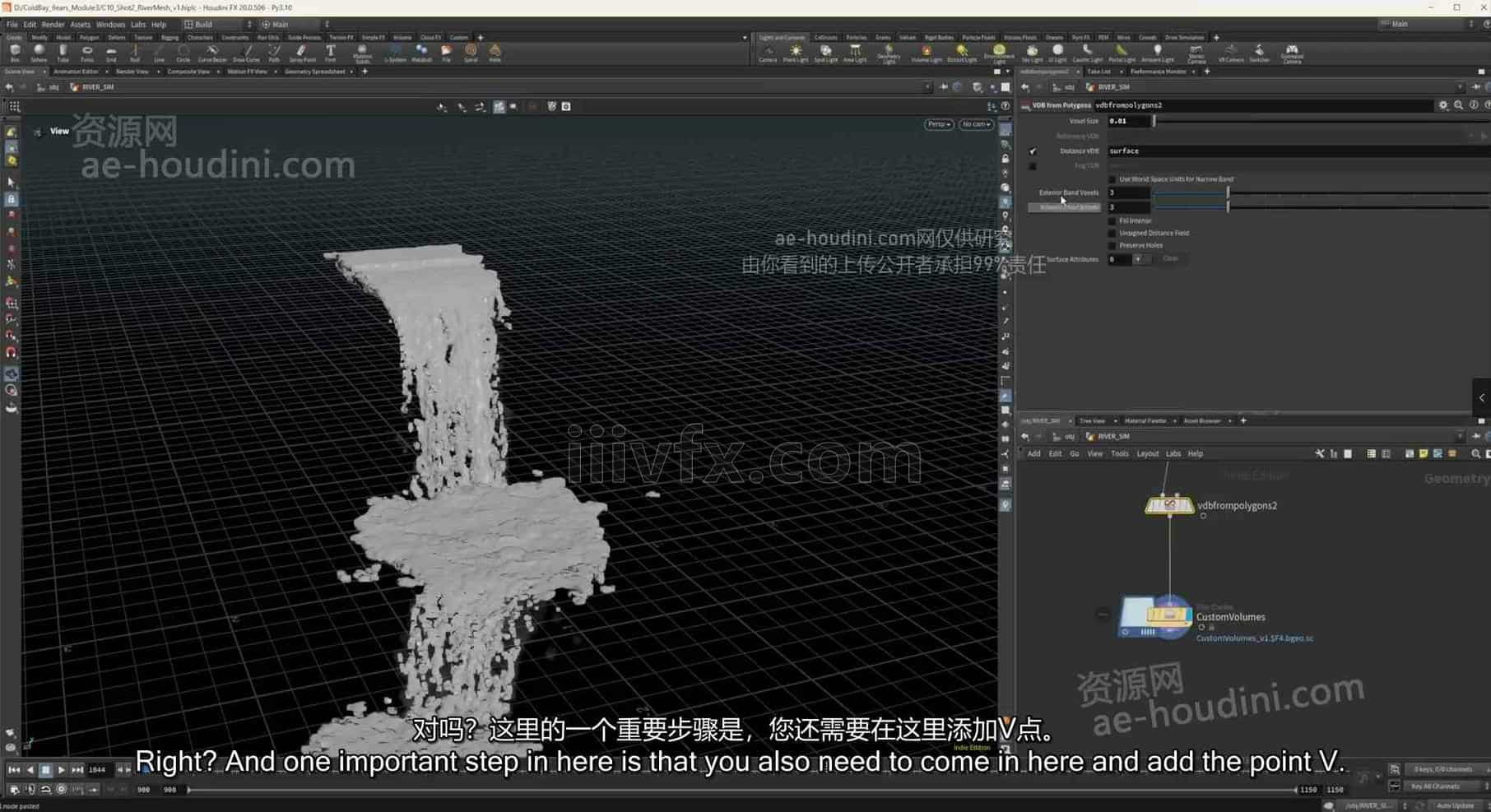Enable the Fill Interior checkbox
This screenshot has height=812, width=1491.
tap(1112, 220)
